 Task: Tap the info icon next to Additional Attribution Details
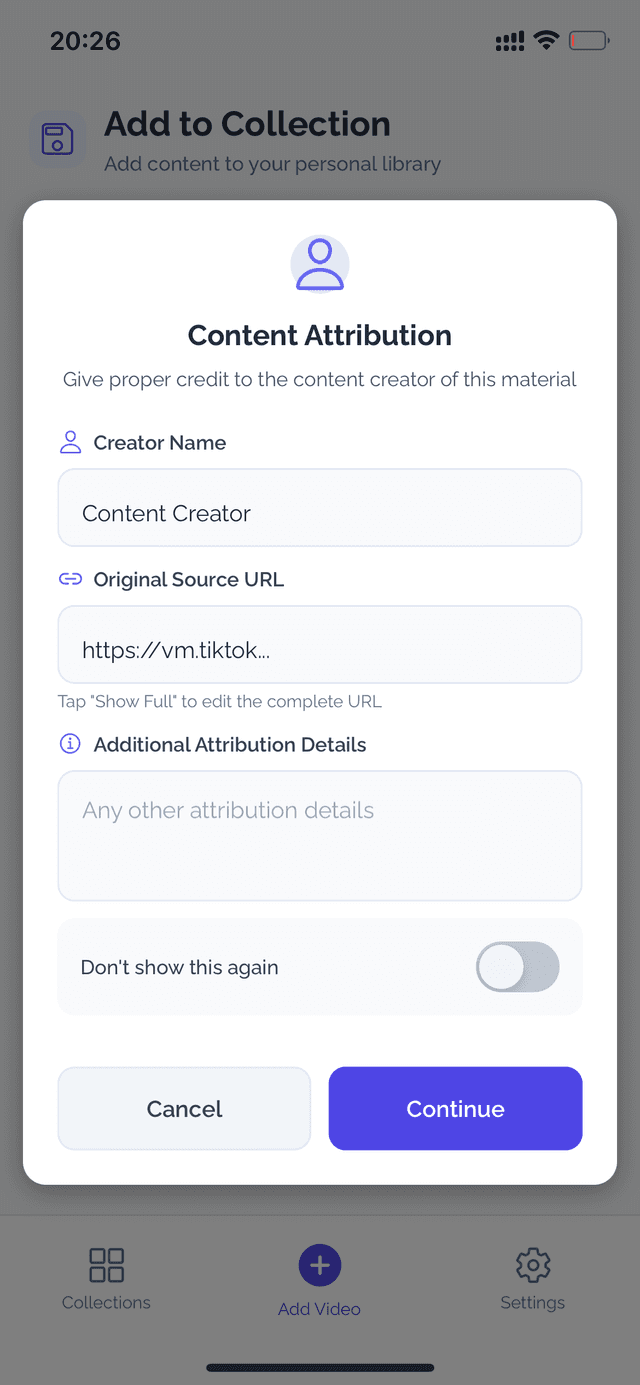pos(69,743)
